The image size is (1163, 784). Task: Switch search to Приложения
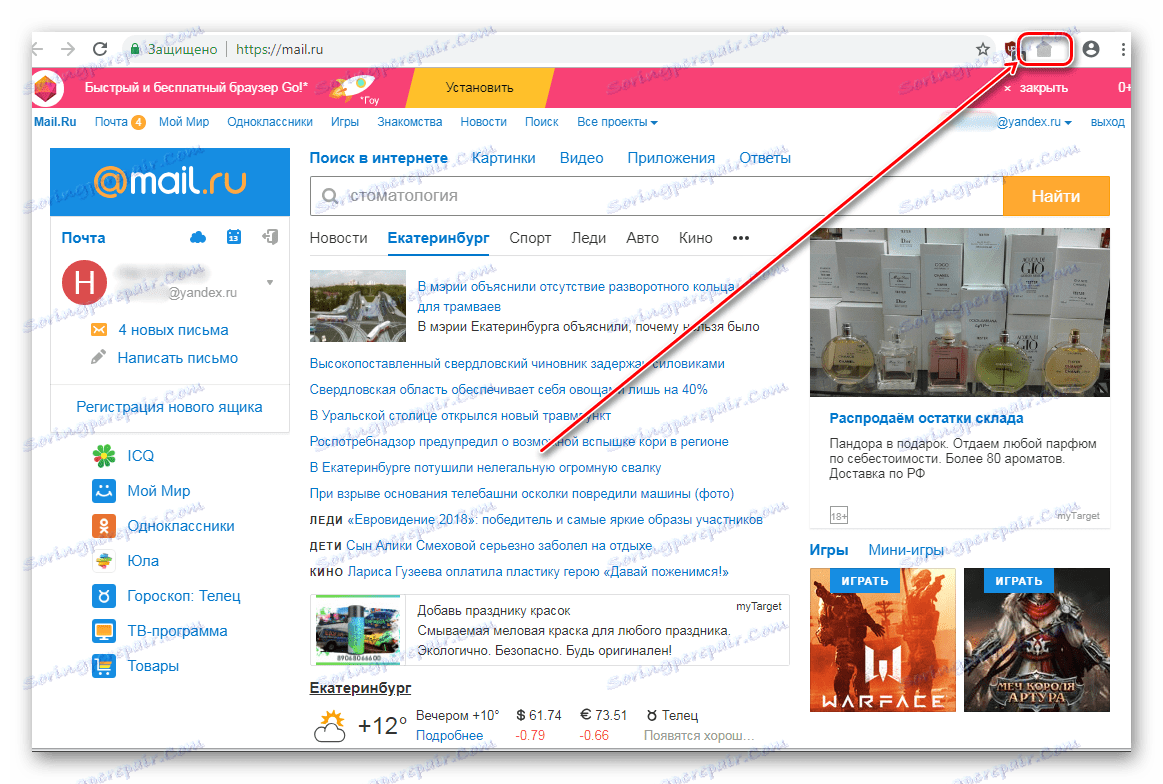point(671,158)
